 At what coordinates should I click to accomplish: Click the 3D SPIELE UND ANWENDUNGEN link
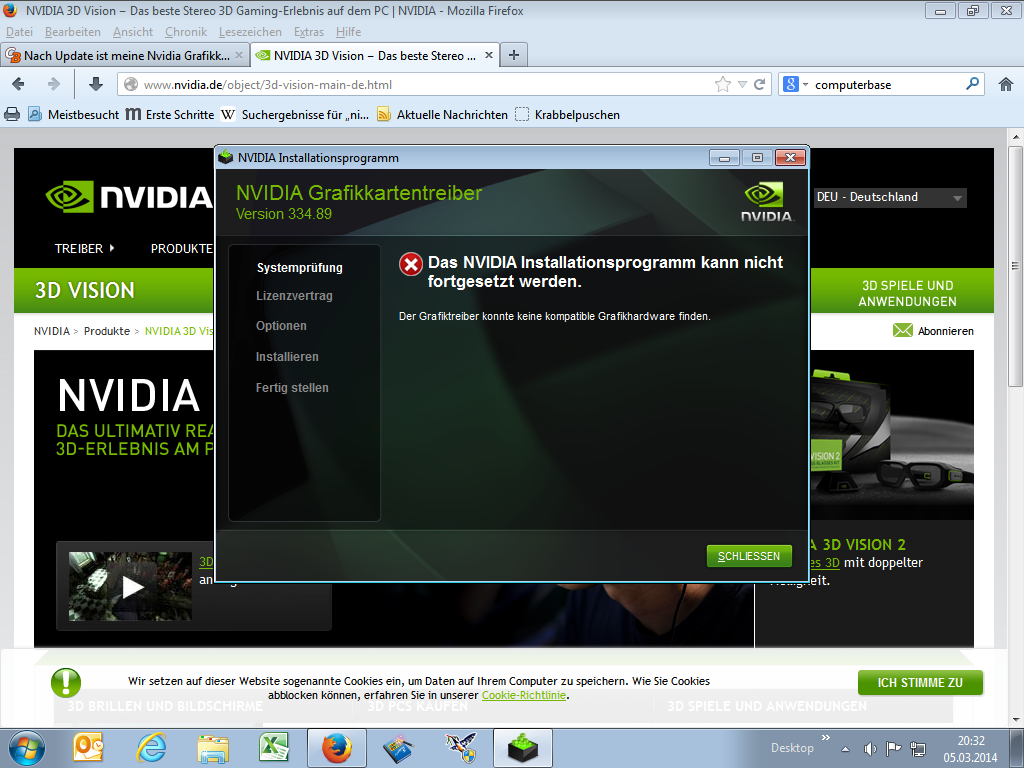click(x=907, y=293)
